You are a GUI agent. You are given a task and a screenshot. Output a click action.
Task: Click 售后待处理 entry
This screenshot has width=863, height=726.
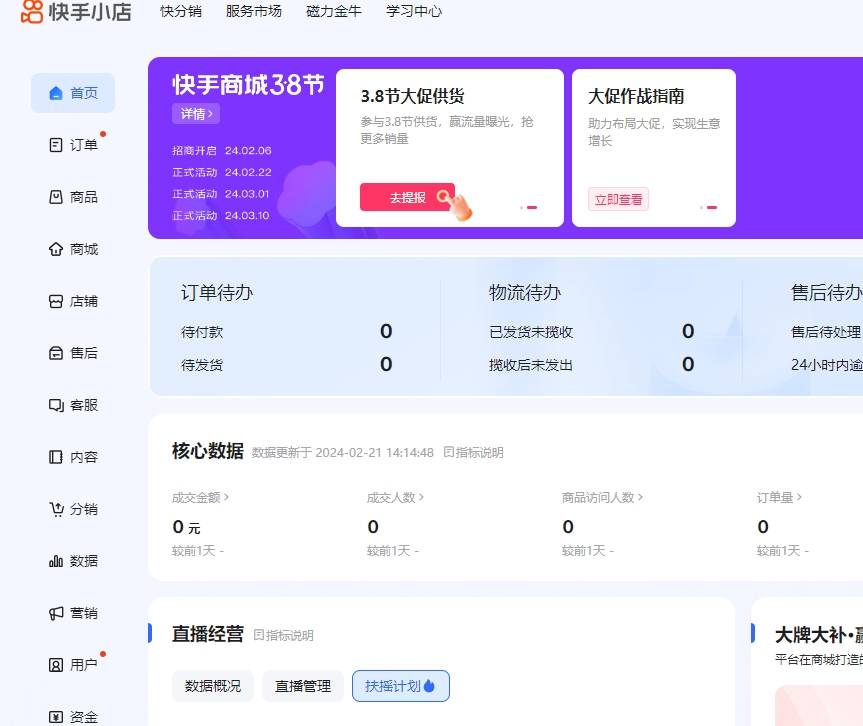click(826, 332)
